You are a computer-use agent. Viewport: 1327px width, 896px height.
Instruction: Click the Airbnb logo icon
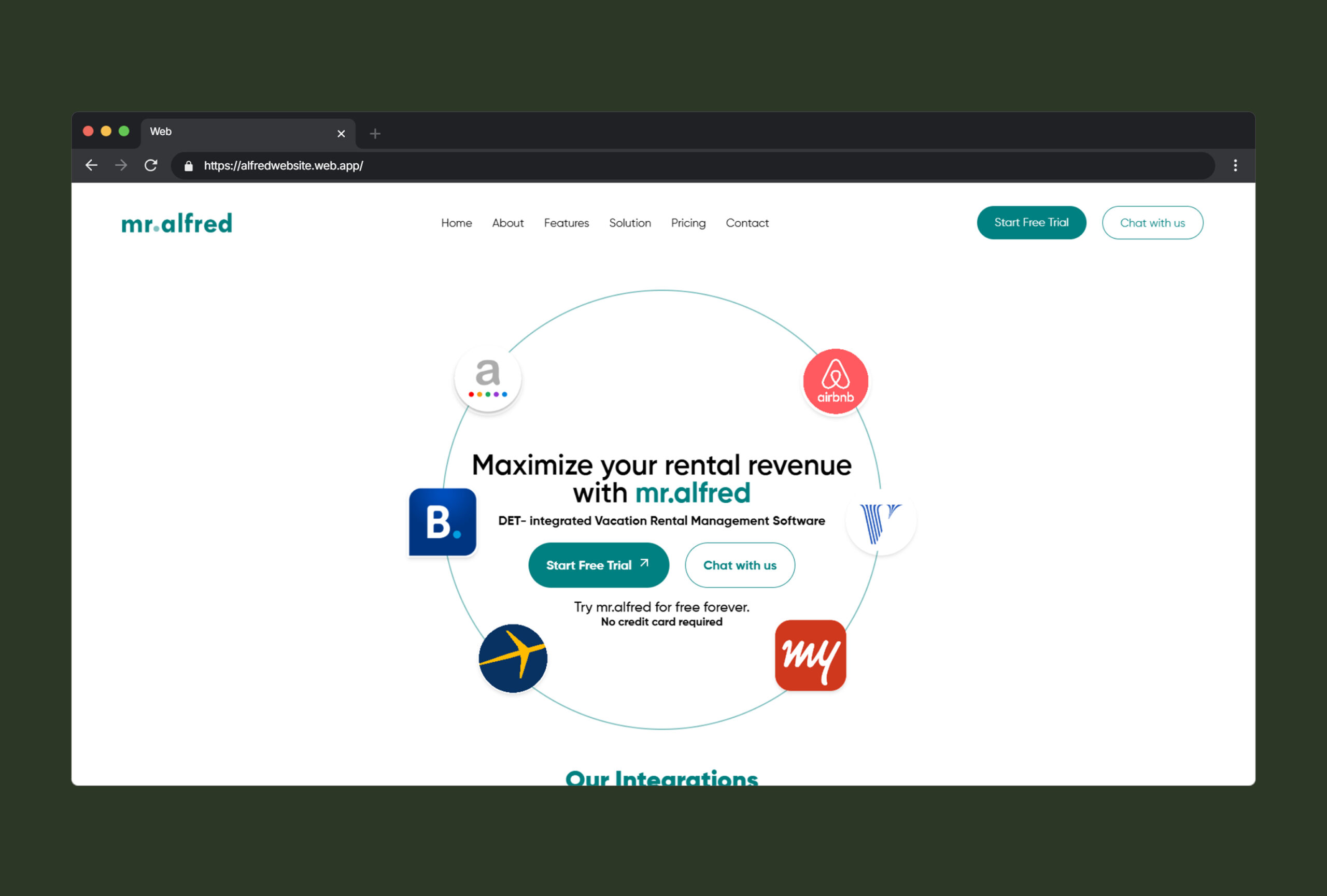point(836,381)
